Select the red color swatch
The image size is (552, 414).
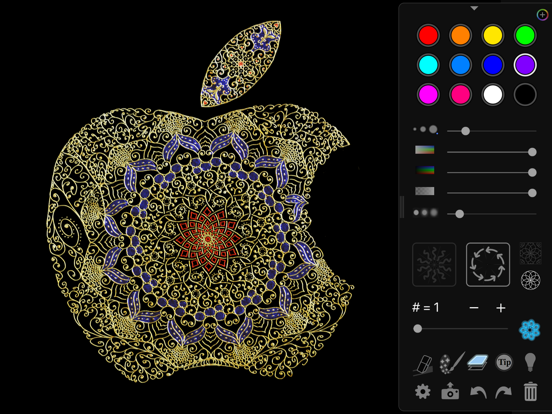coord(428,35)
